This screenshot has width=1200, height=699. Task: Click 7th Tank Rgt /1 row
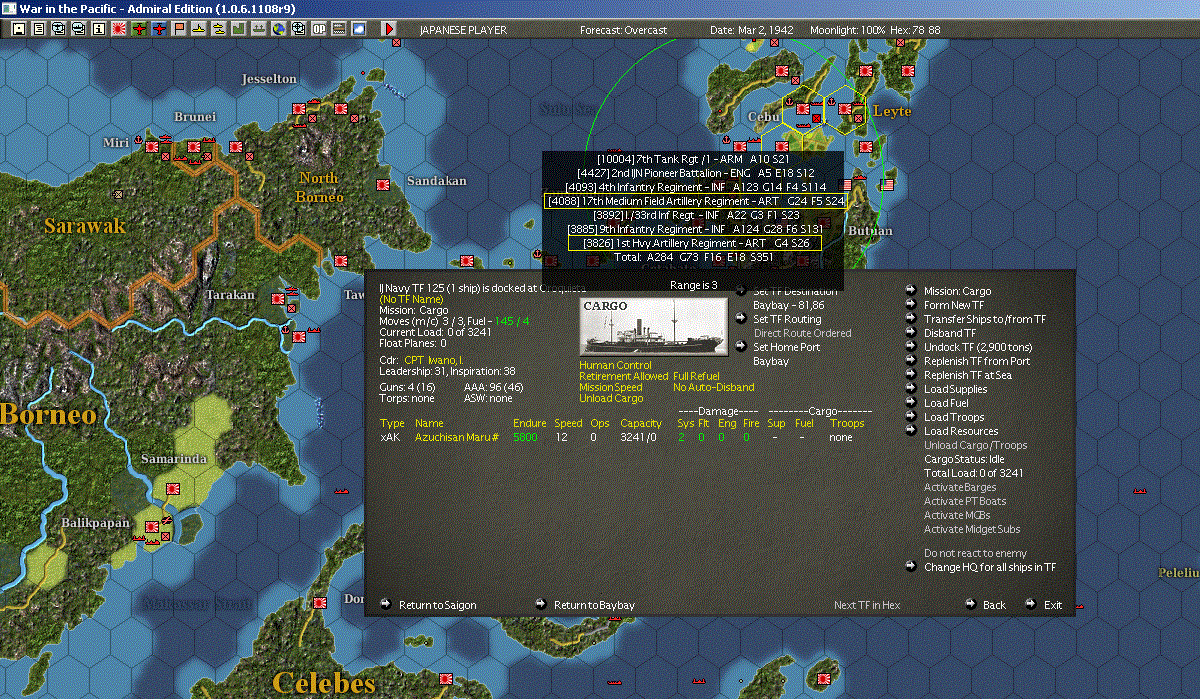(x=693, y=159)
